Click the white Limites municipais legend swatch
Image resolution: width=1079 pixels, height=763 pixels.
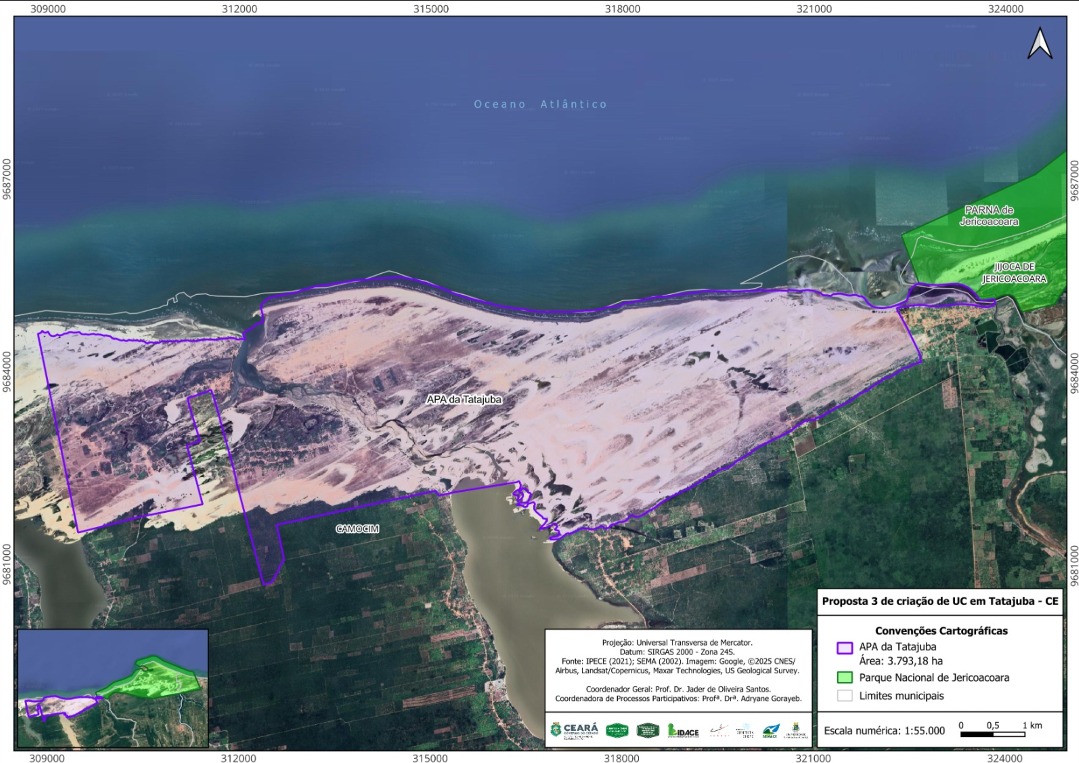[x=845, y=695]
